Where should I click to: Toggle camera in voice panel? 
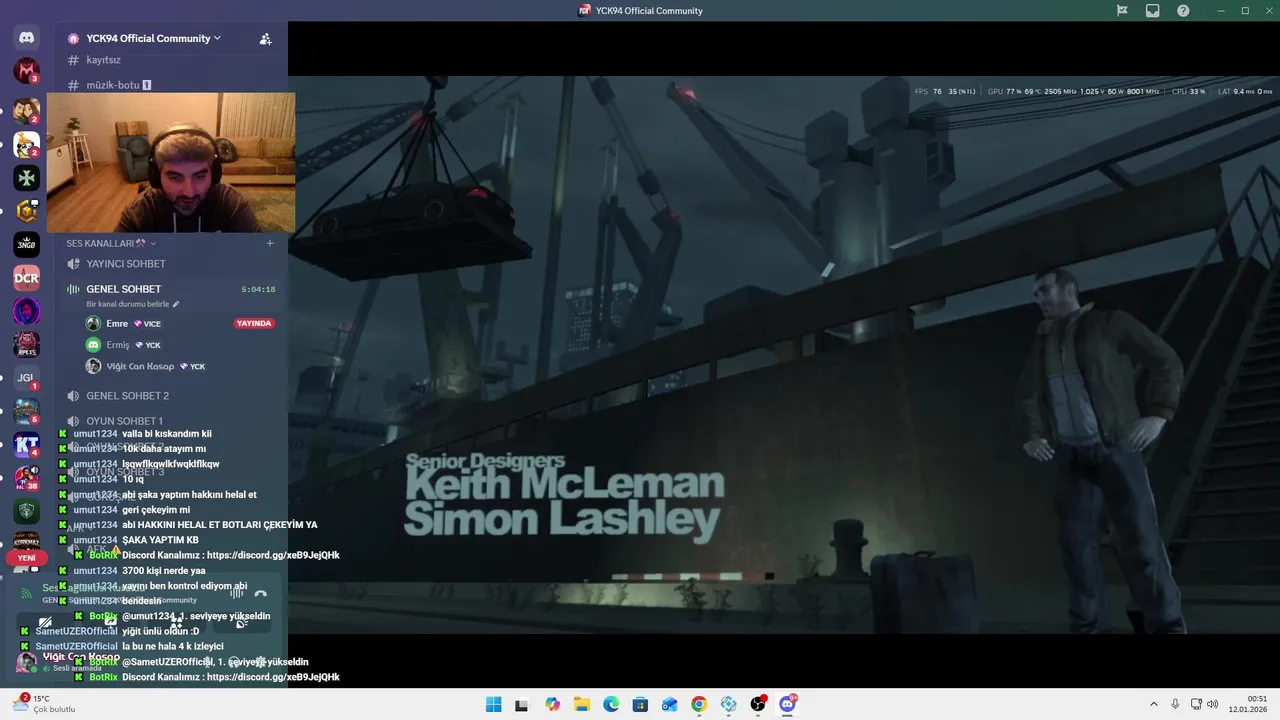click(45, 622)
